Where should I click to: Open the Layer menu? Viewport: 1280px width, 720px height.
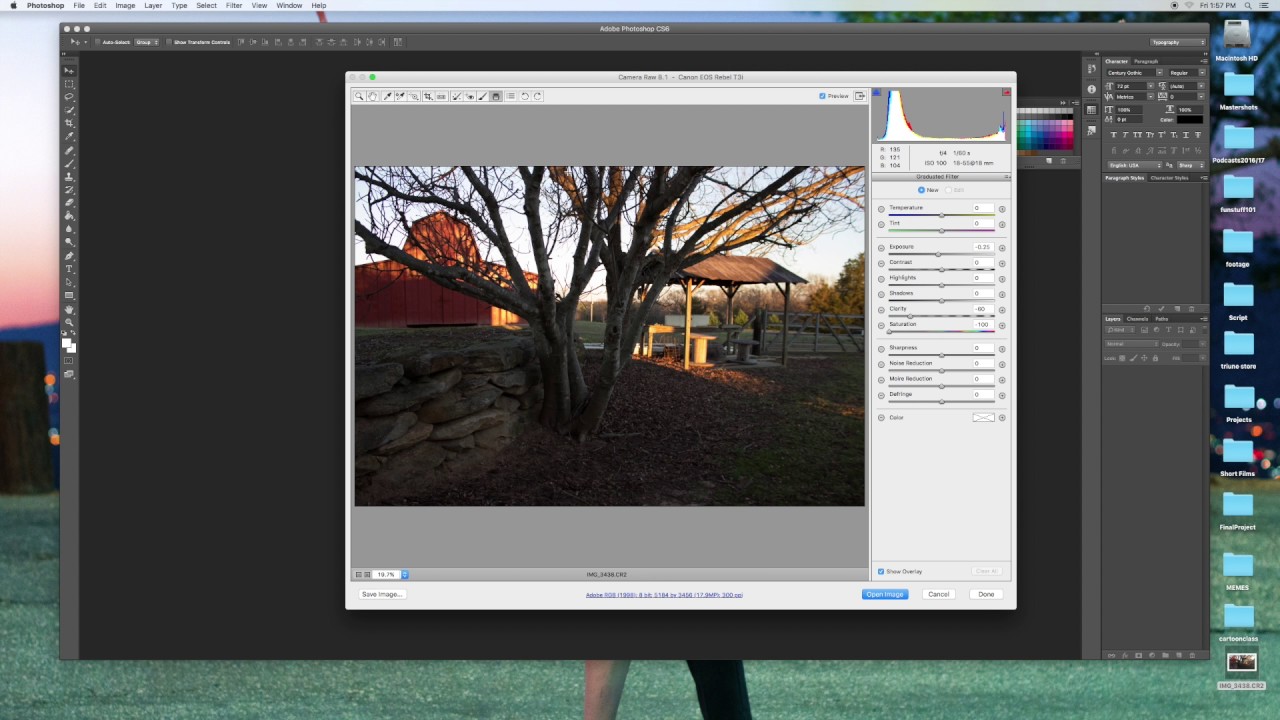coord(153,6)
